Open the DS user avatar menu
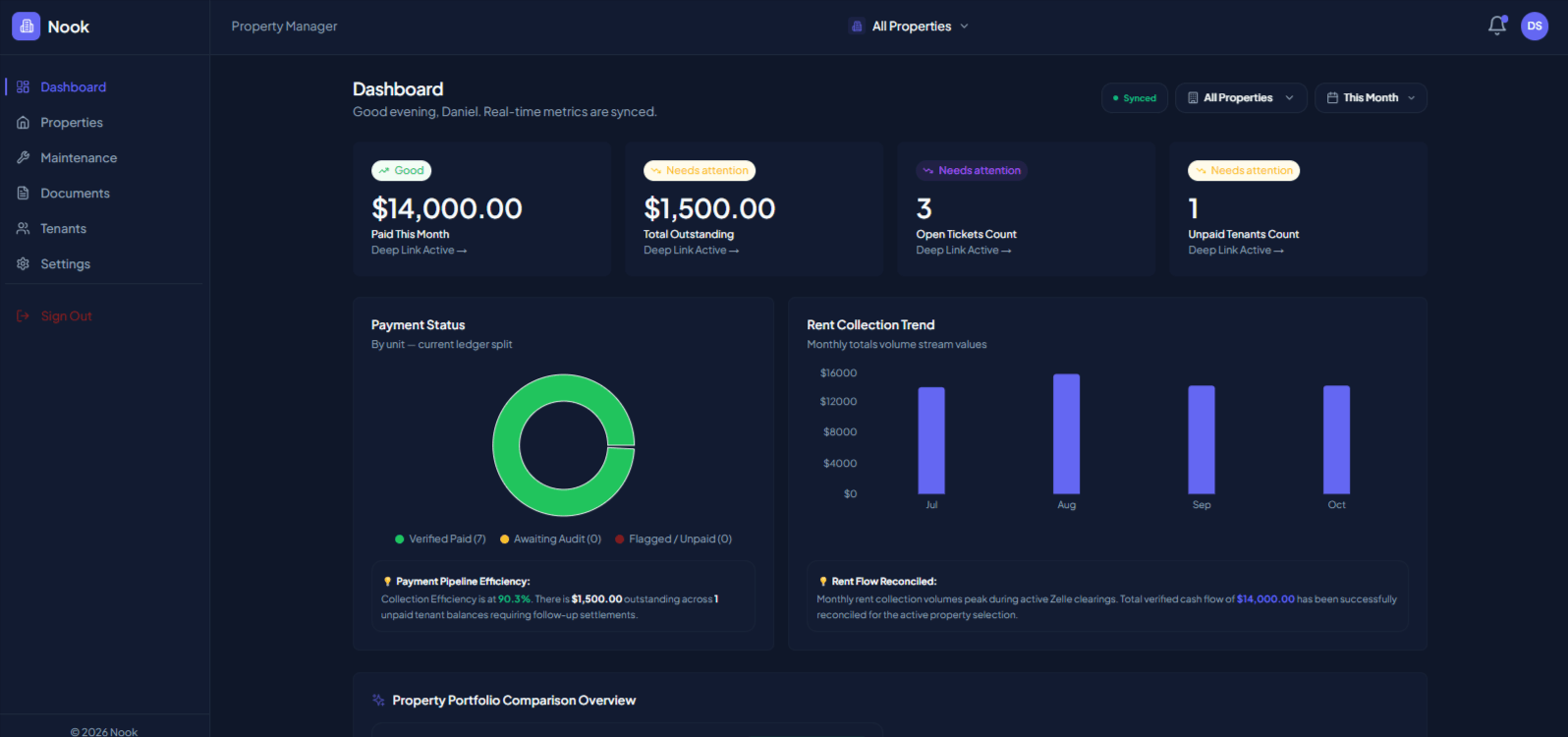Viewport: 1568px width, 737px height. [x=1535, y=27]
